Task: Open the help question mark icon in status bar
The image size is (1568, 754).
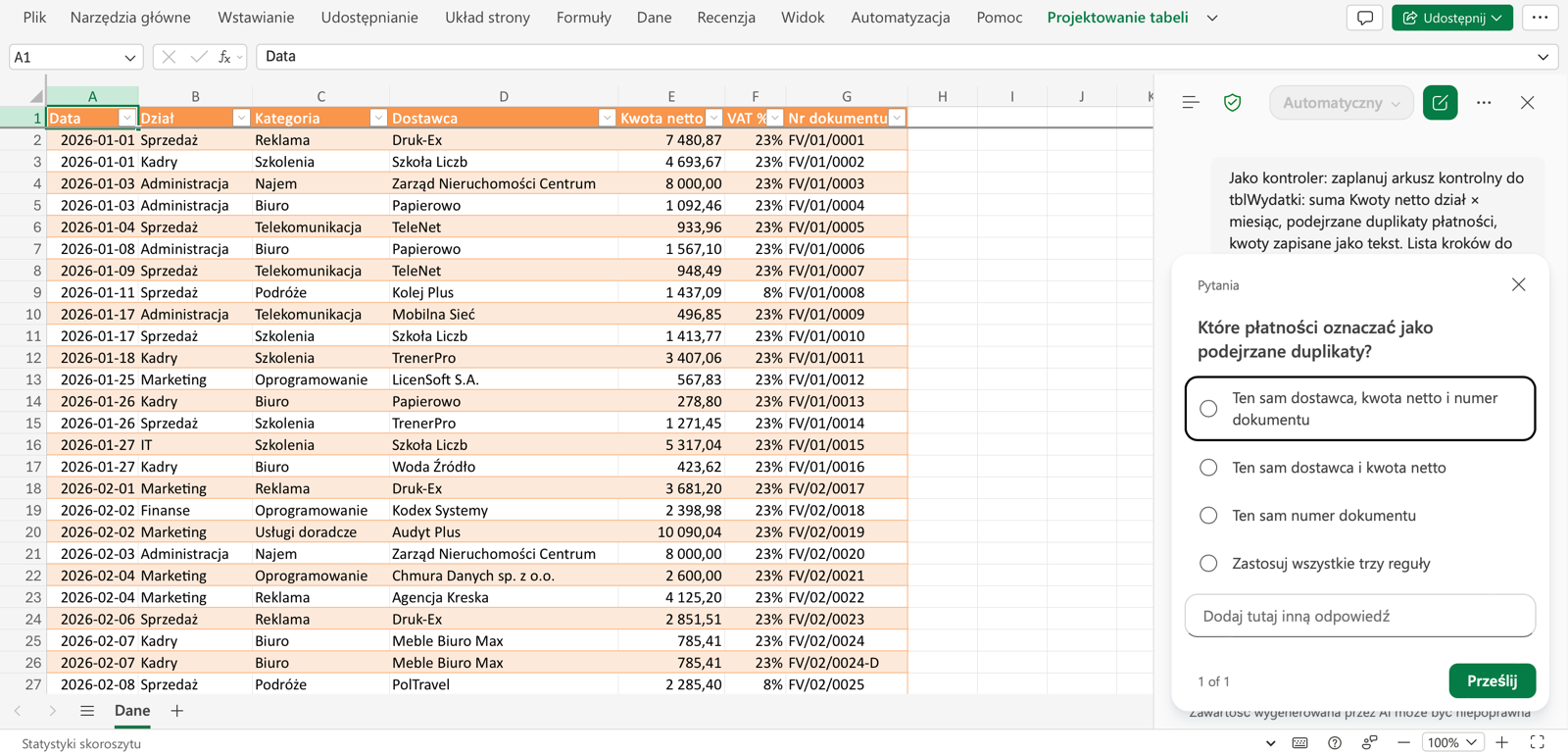Action: coord(1335,742)
